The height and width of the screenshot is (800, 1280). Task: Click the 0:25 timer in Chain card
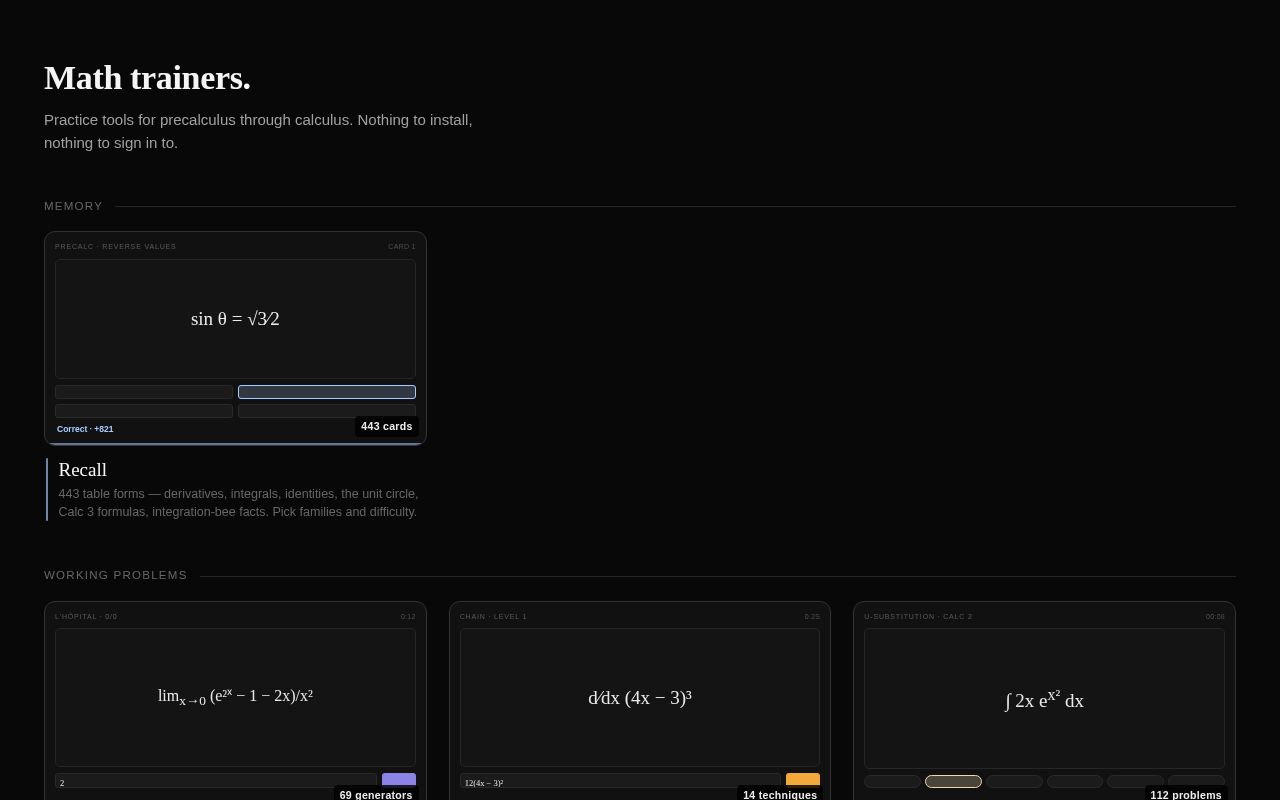(812, 616)
